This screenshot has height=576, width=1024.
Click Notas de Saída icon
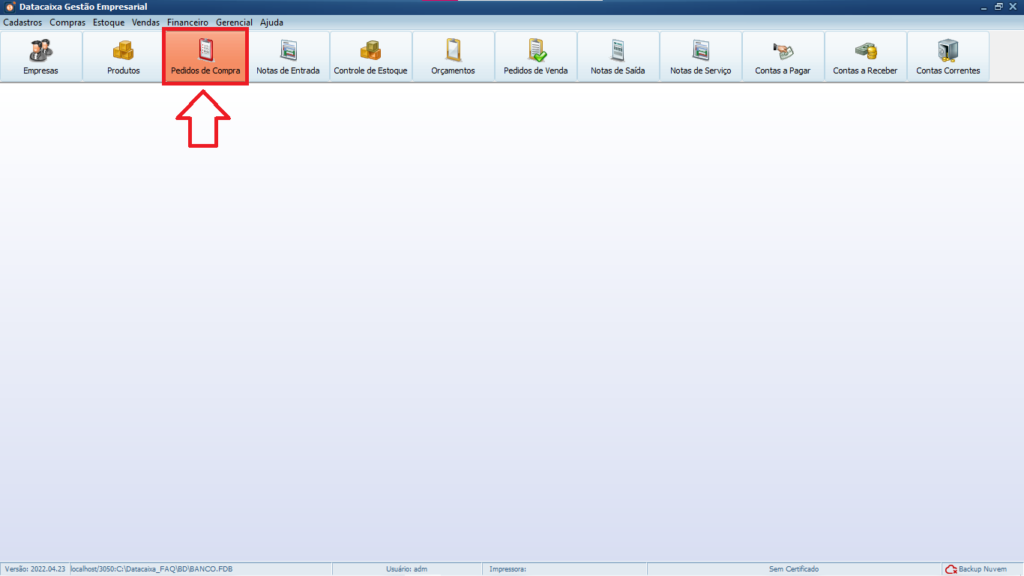(x=617, y=57)
